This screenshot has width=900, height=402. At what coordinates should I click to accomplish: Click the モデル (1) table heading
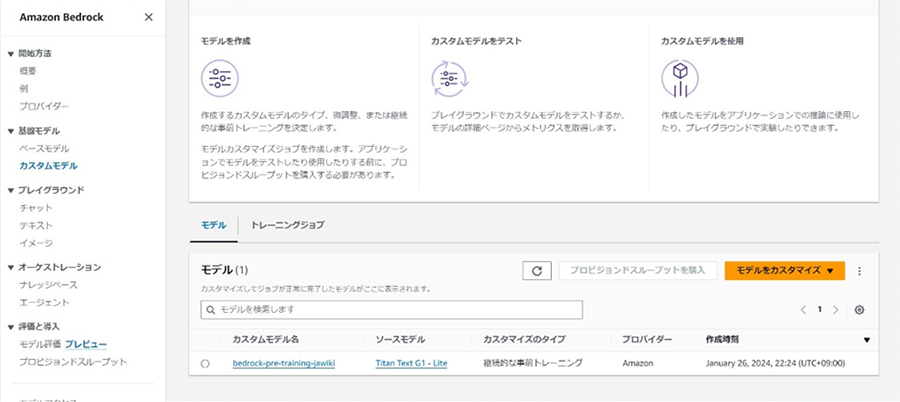(x=224, y=269)
